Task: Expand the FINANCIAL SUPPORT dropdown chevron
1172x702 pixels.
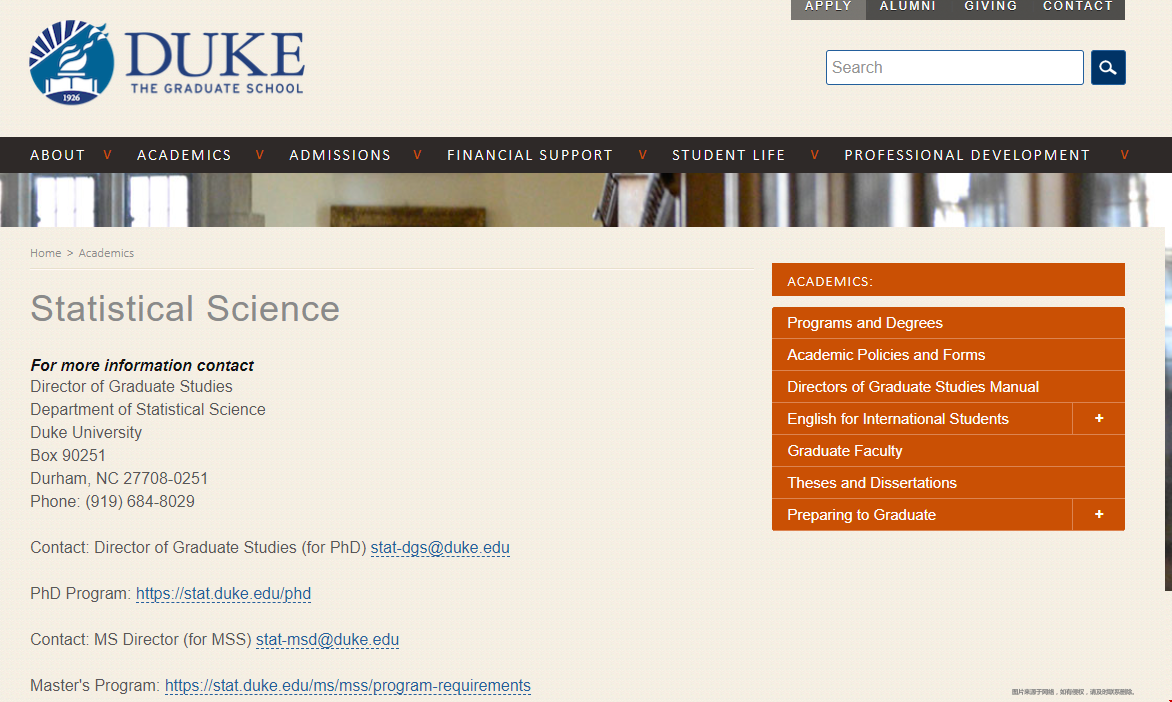Action: tap(642, 154)
